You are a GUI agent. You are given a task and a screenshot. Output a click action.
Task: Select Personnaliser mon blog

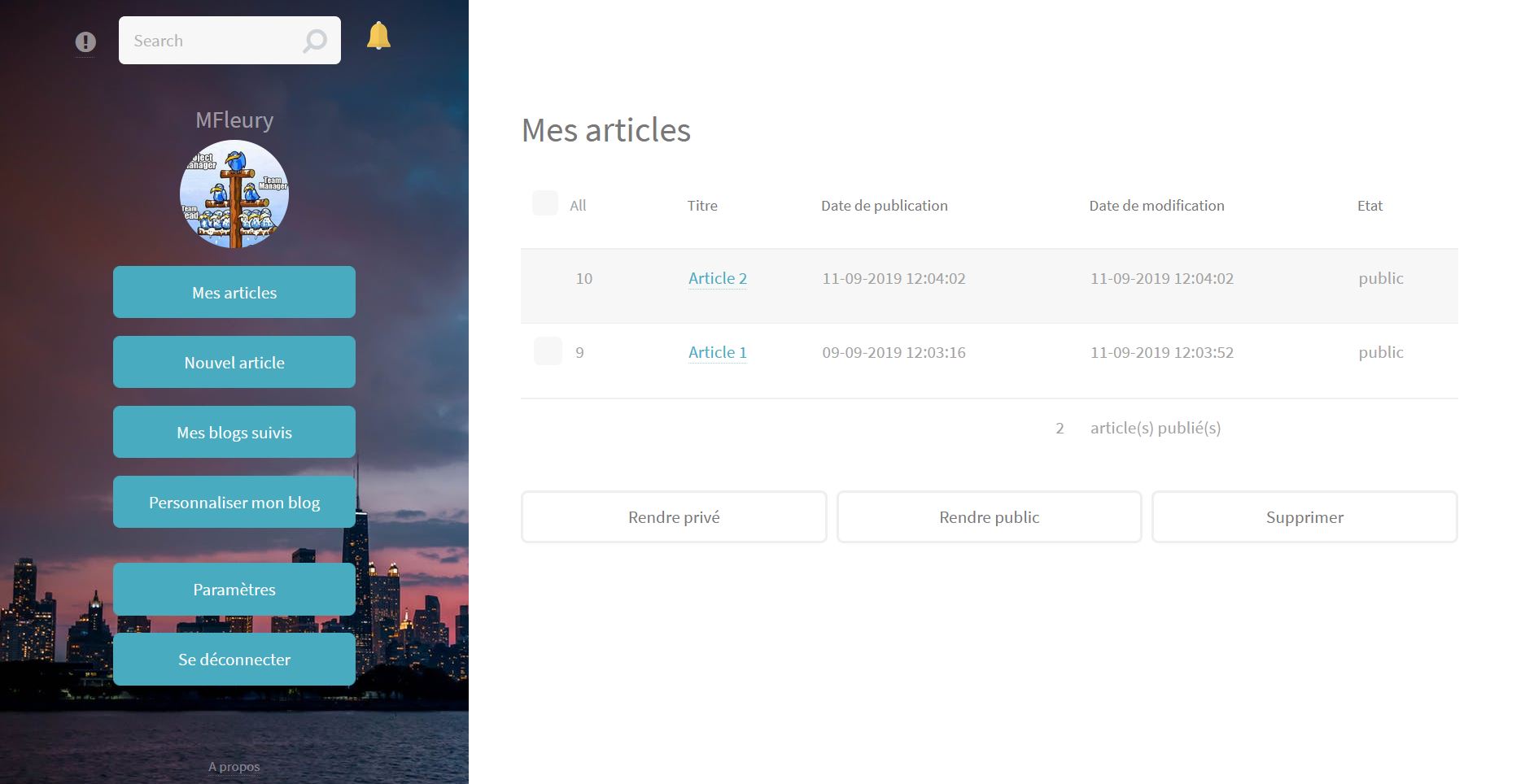(234, 502)
